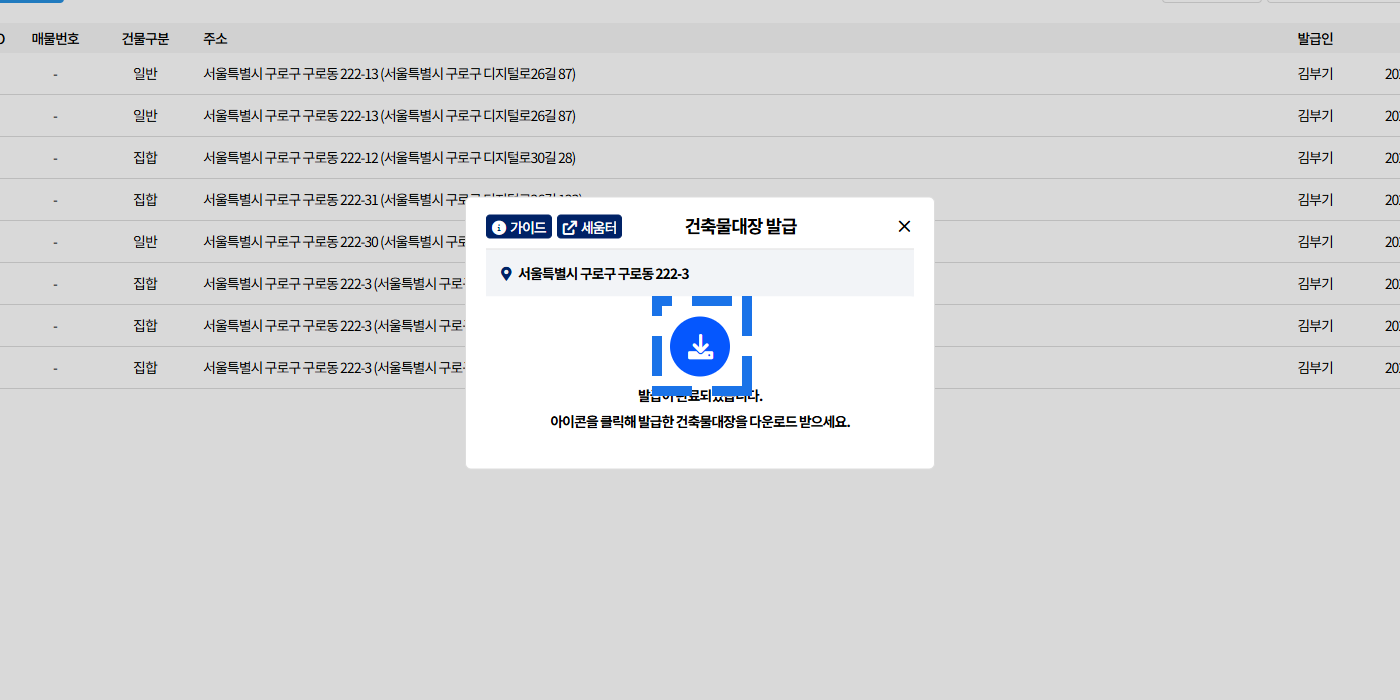Click 김부기 in the last table row
The height and width of the screenshot is (700, 1400).
[1315, 368]
